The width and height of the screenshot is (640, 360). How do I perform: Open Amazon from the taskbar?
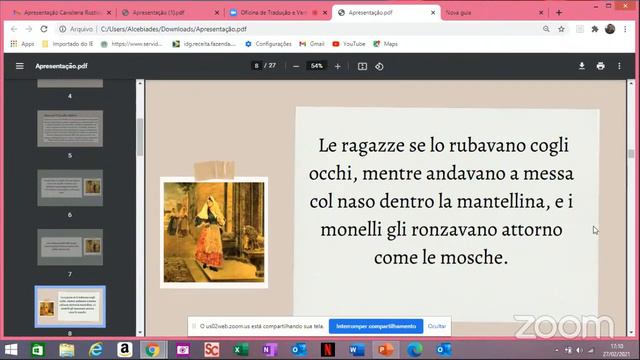124,350
